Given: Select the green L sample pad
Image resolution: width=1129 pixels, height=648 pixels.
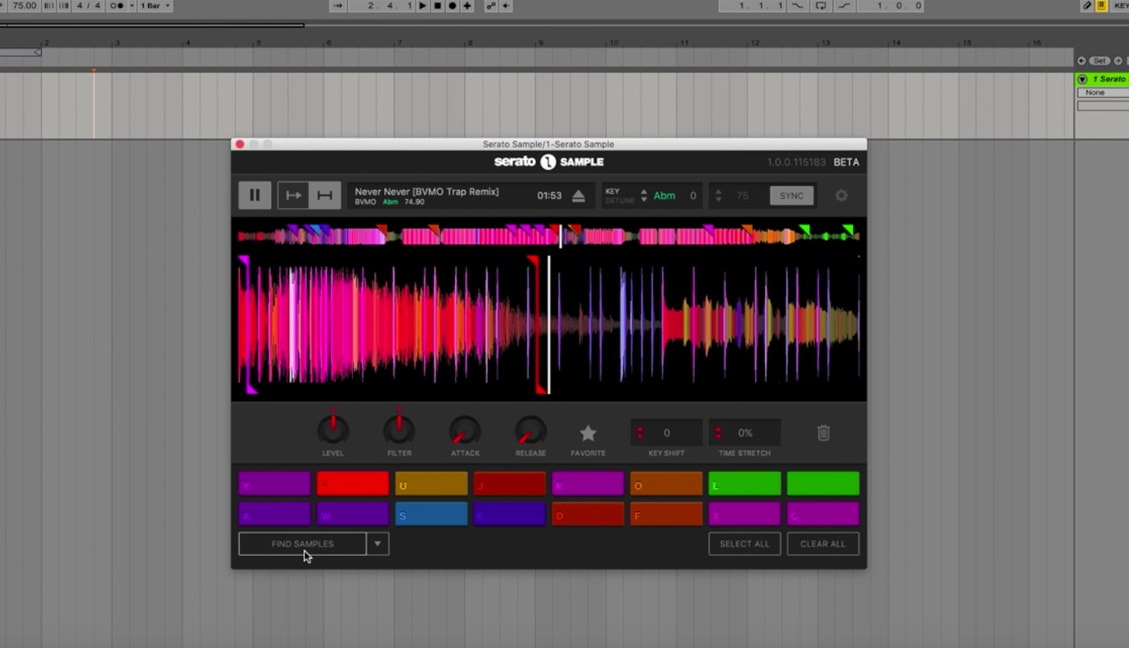Looking at the screenshot, I should 745,483.
